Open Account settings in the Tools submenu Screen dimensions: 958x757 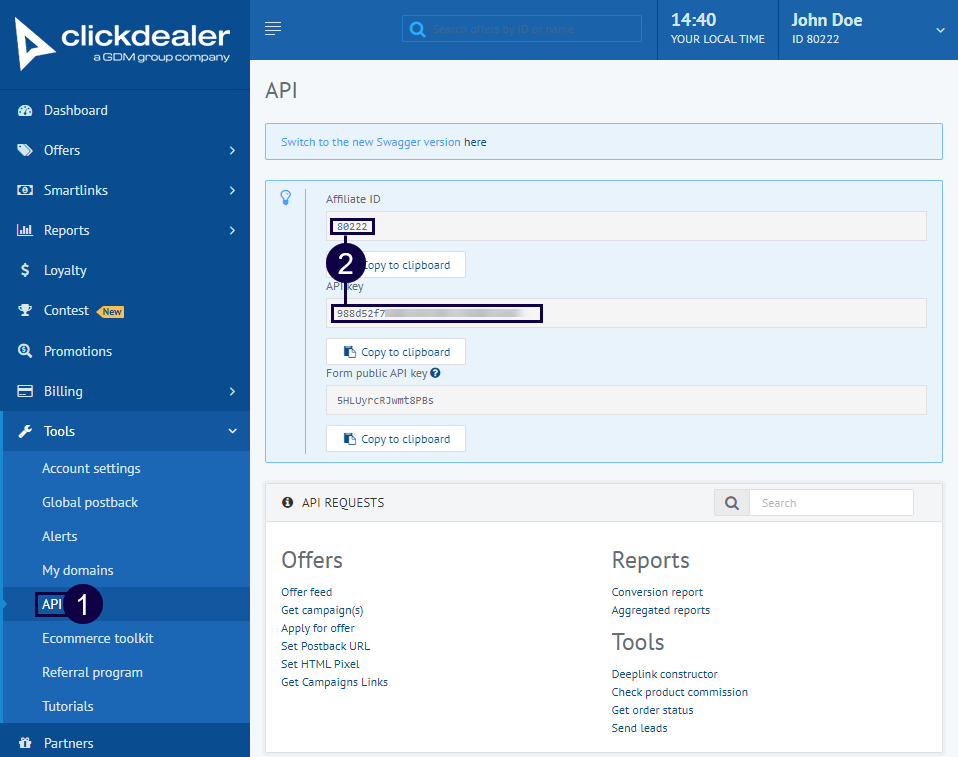tap(93, 468)
